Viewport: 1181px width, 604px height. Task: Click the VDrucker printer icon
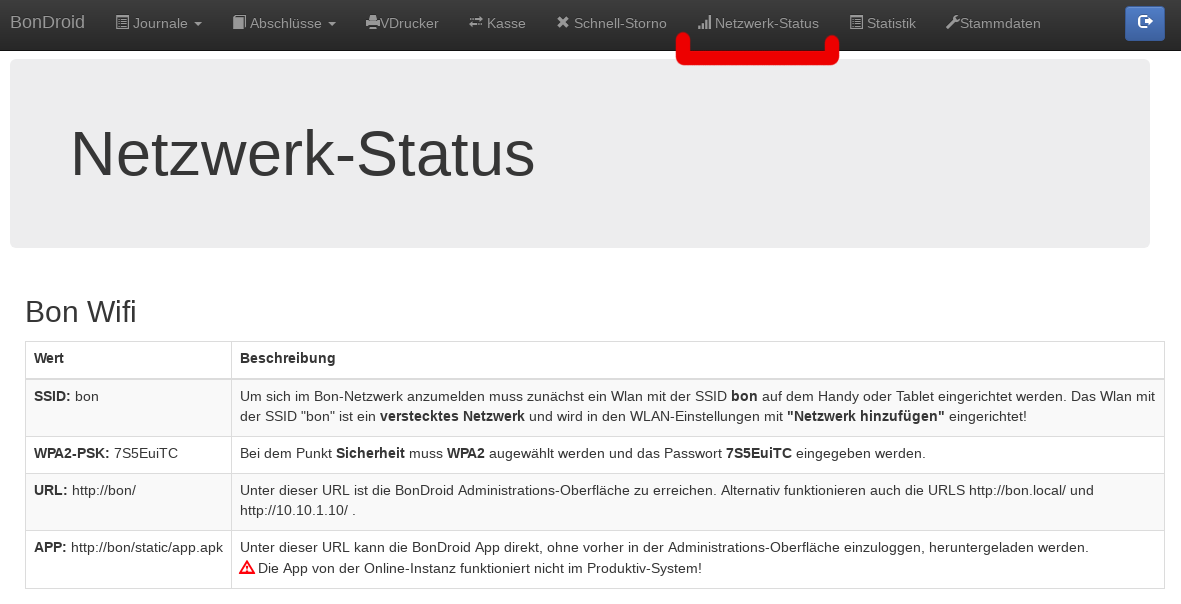(372, 23)
